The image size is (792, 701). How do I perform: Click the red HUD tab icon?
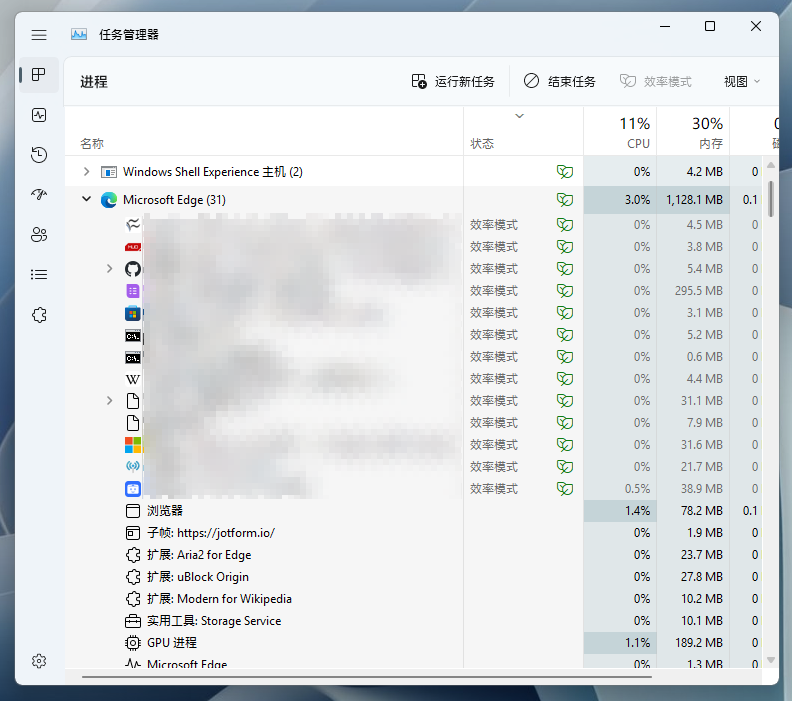[x=133, y=247]
